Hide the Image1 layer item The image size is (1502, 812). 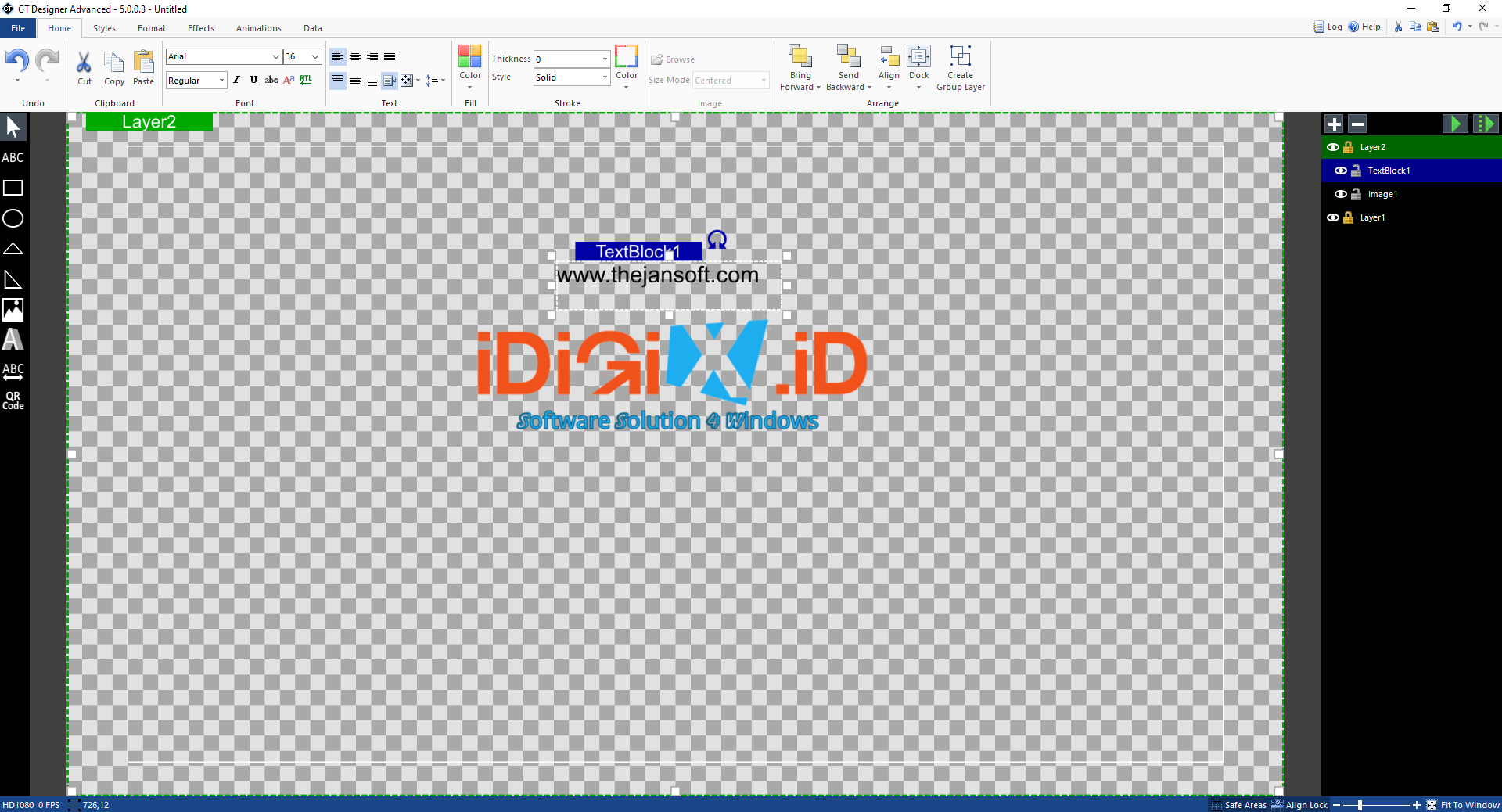pyautogui.click(x=1341, y=194)
